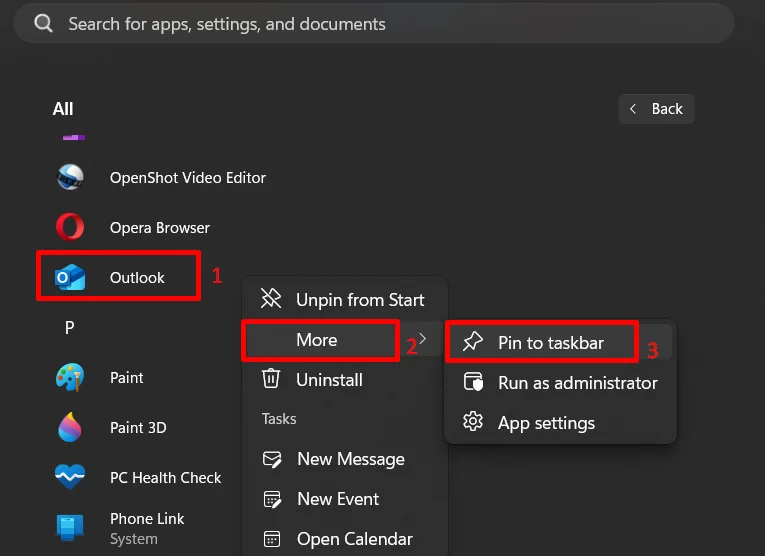
Task: Open the Phone Link app icon
Action: click(70, 527)
